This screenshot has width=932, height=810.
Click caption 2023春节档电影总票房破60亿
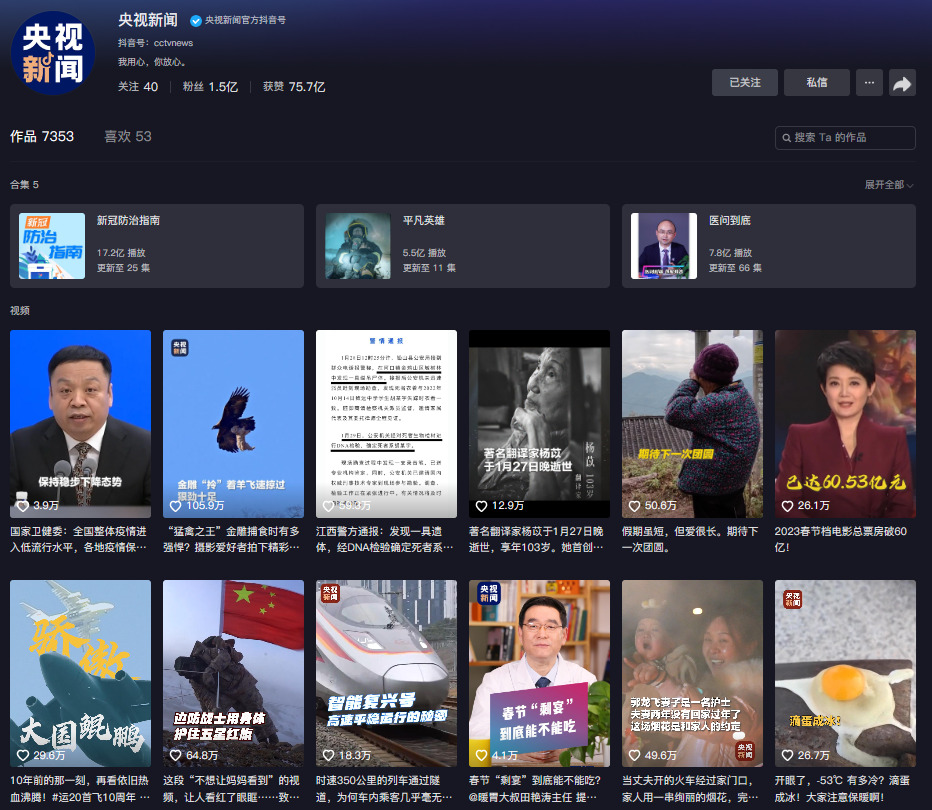(841, 539)
